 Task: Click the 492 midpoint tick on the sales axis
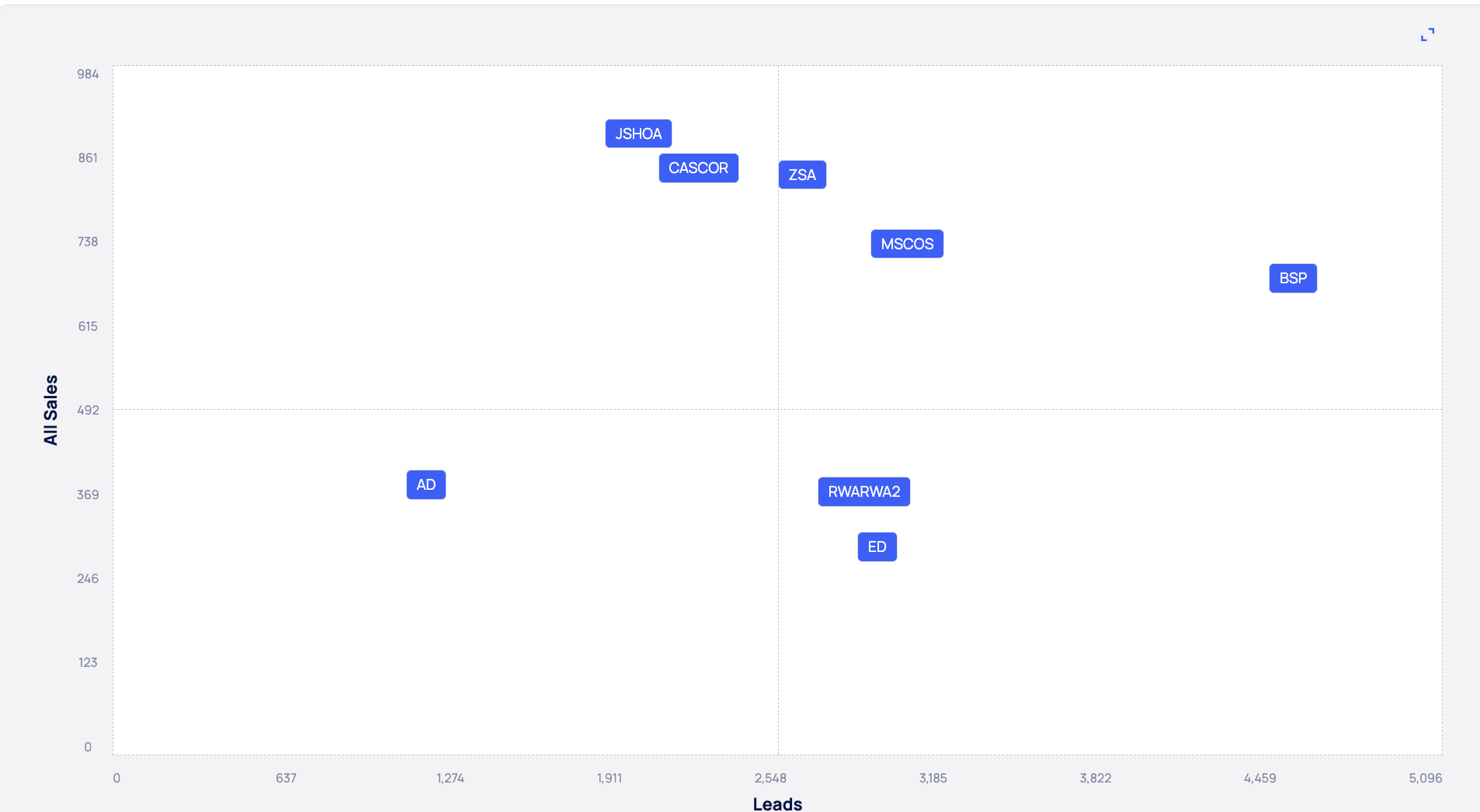tap(88, 410)
